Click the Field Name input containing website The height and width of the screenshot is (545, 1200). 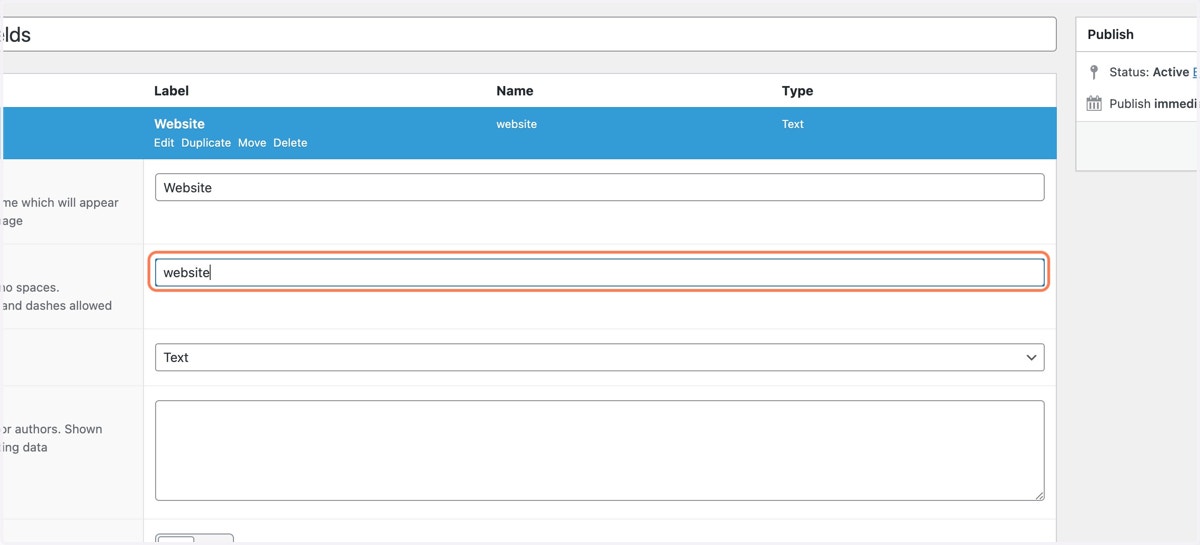click(x=600, y=272)
